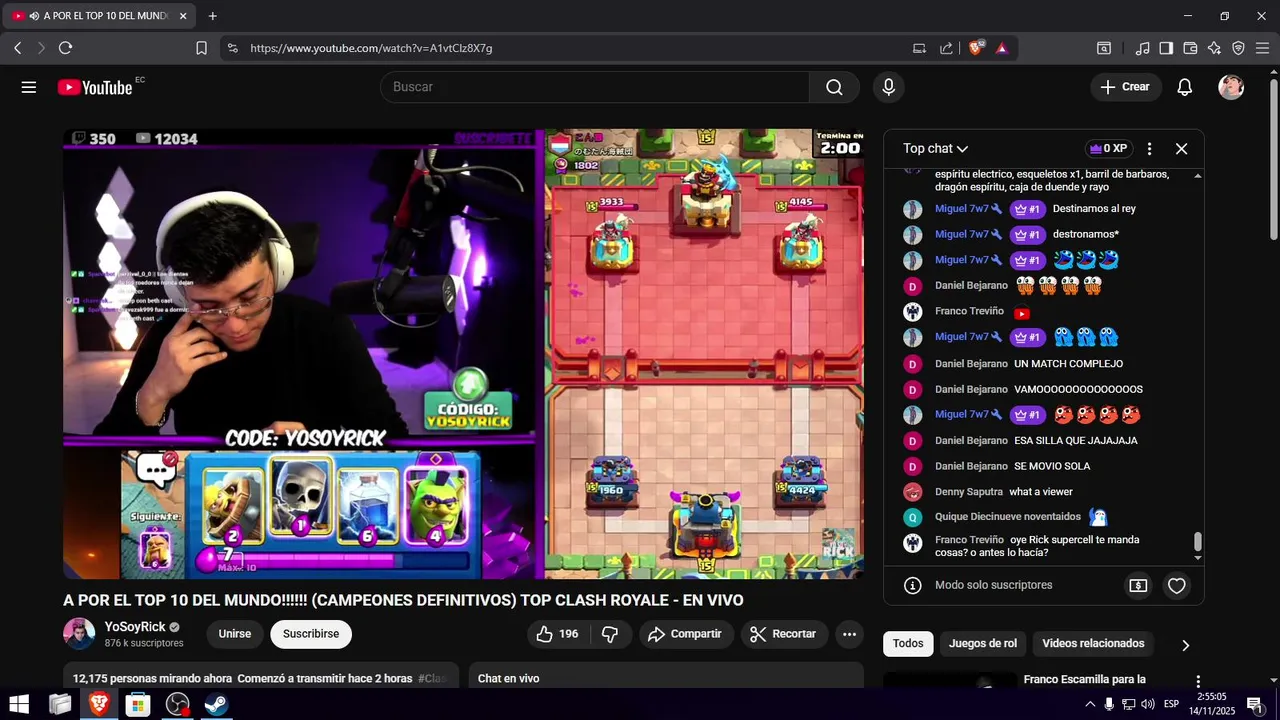Show hidden system tray icons
This screenshot has width=1280, height=720.
click(x=1090, y=704)
